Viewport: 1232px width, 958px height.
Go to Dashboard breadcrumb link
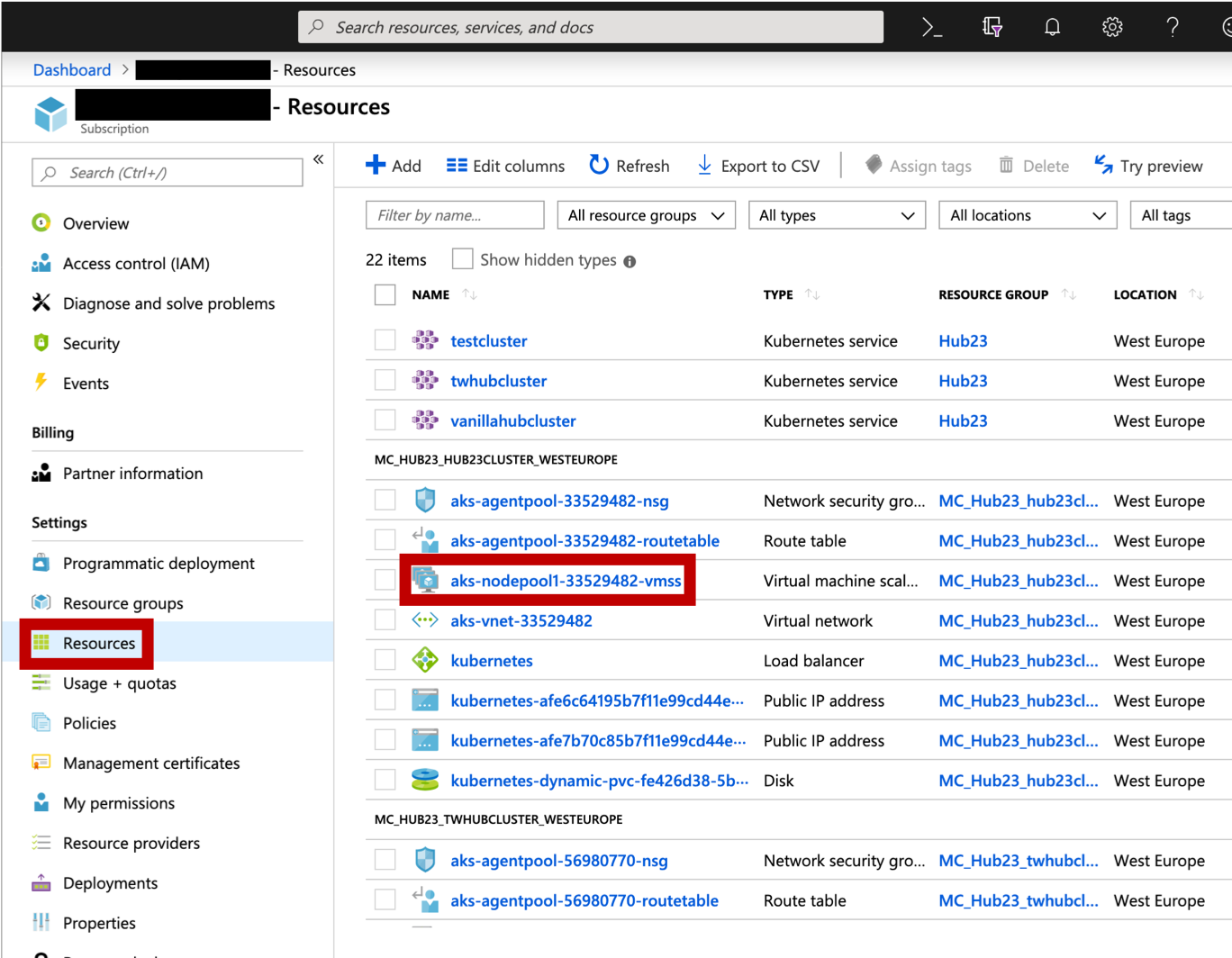point(72,69)
